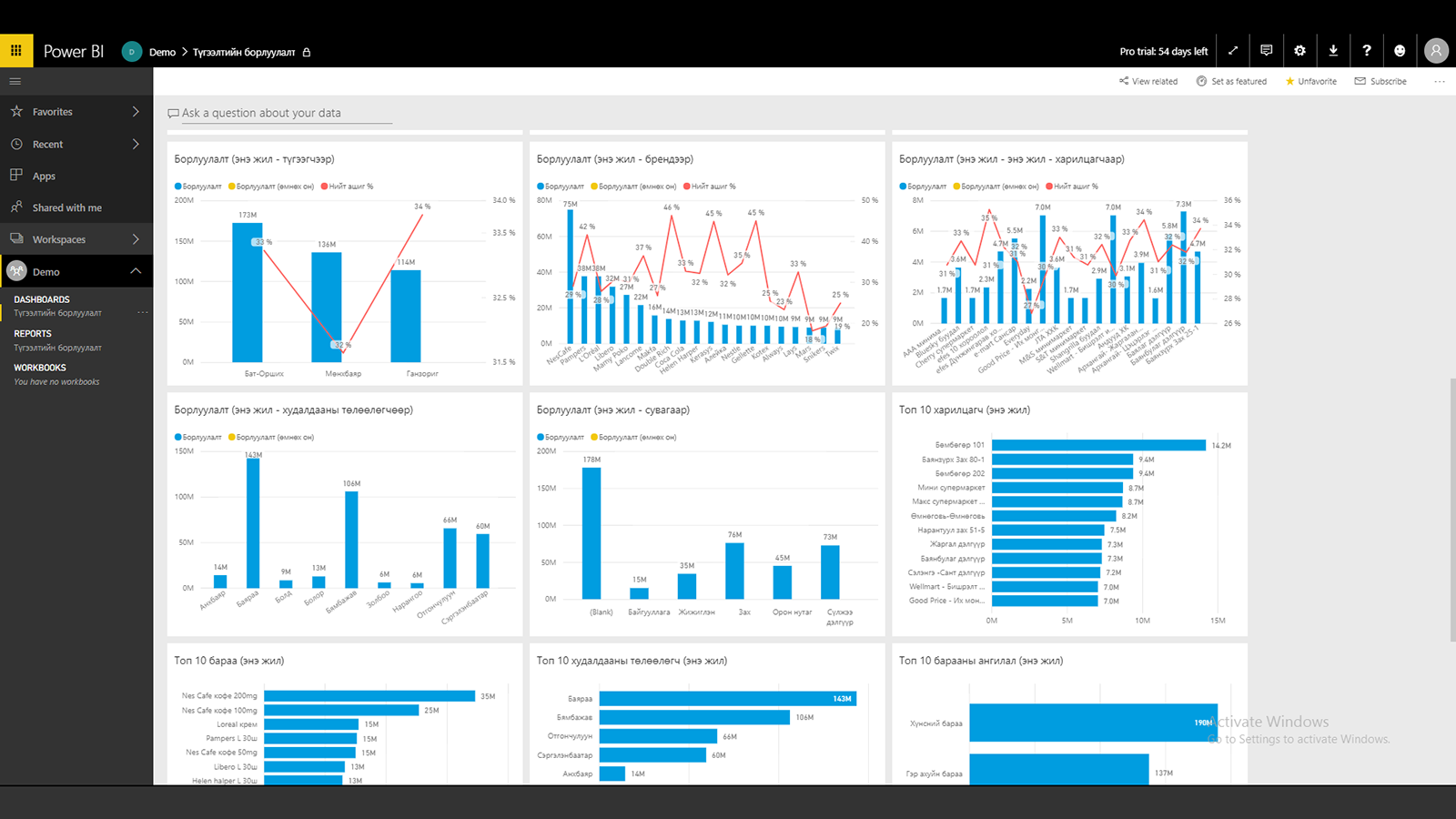The height and width of the screenshot is (819, 1456).
Task: Click the dashboard lock icon in breadcrumb
Action: (x=307, y=52)
